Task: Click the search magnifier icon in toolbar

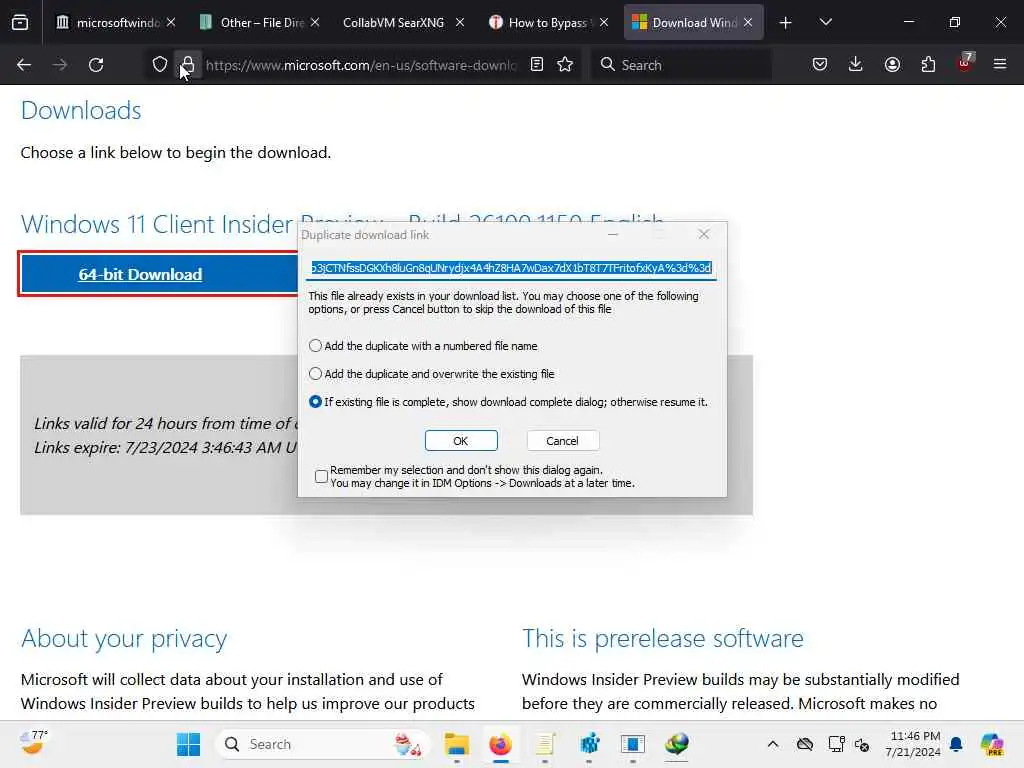Action: click(x=607, y=64)
